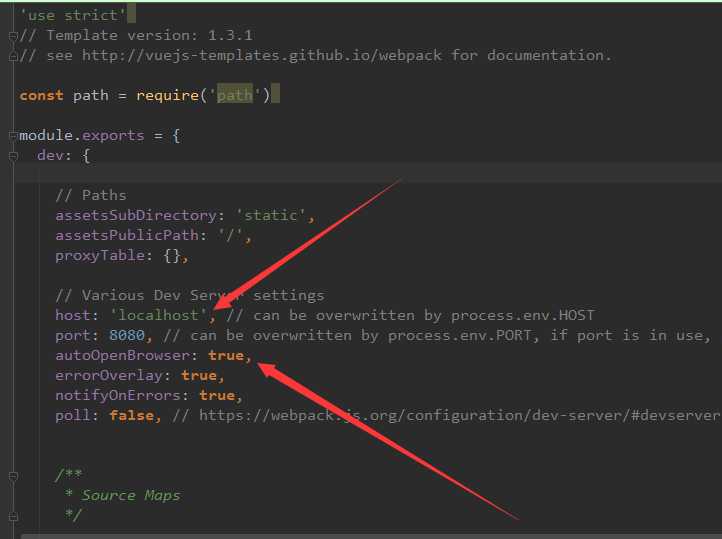Click the version number 1.3.1 in comment
The width and height of the screenshot is (722, 539).
coord(230,35)
